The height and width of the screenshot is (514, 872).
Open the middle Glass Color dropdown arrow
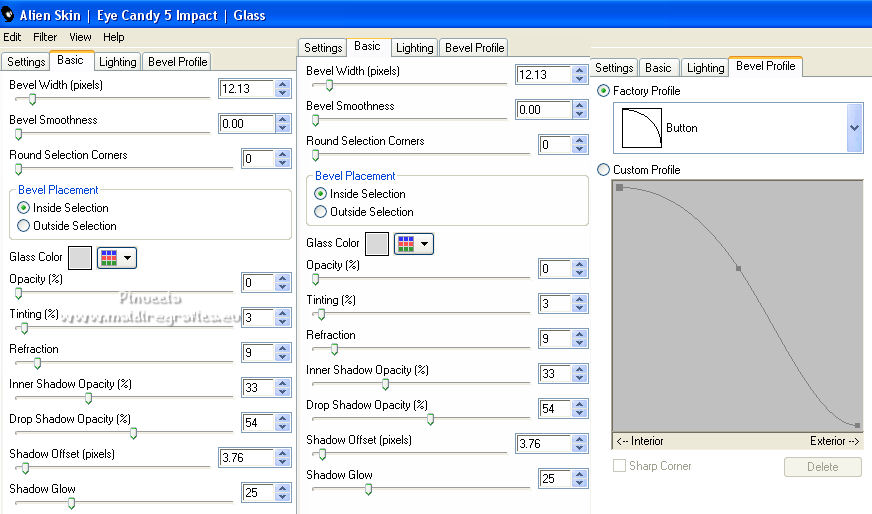pyautogui.click(x=425, y=243)
